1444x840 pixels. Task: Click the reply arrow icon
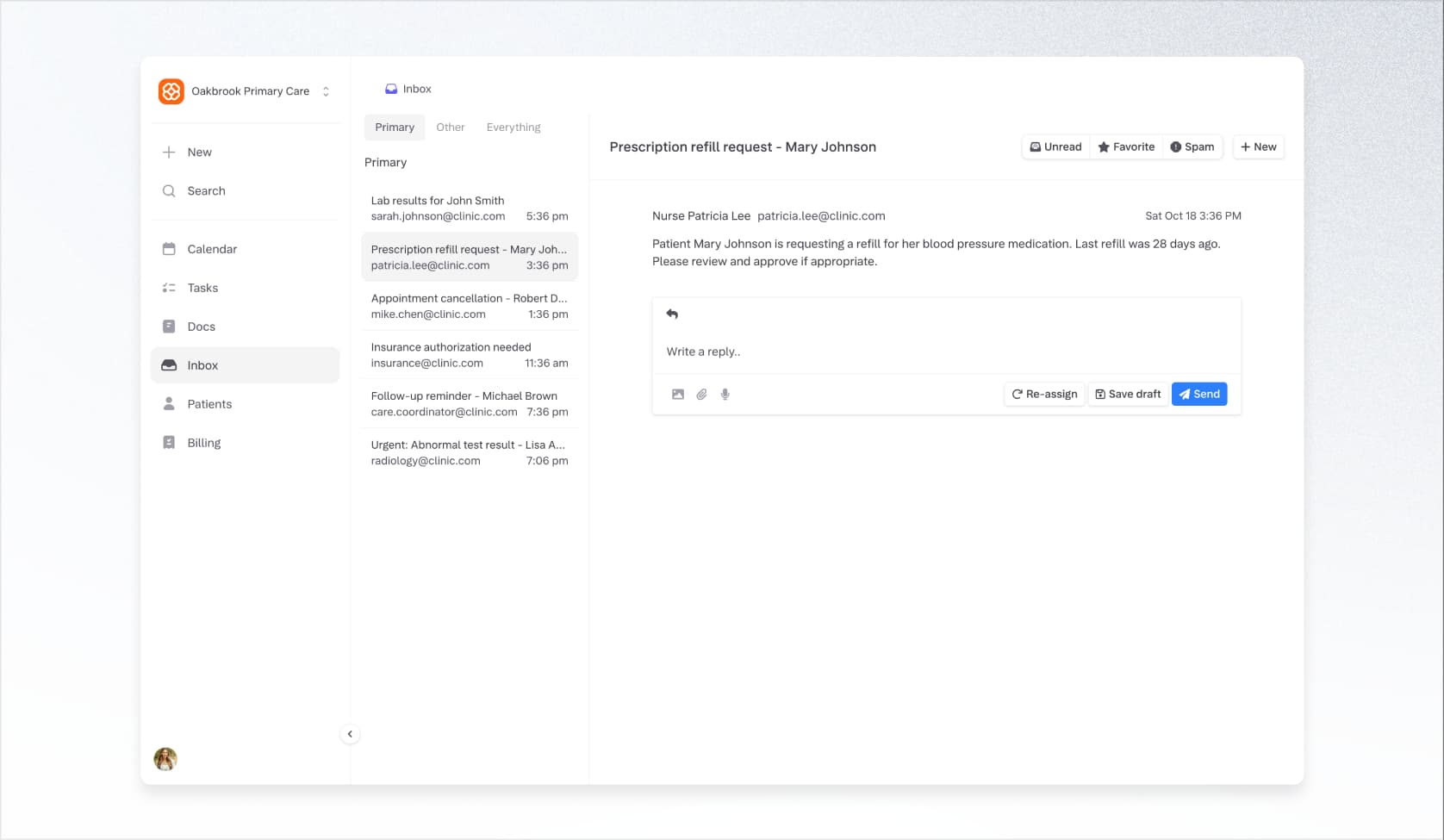click(x=672, y=314)
